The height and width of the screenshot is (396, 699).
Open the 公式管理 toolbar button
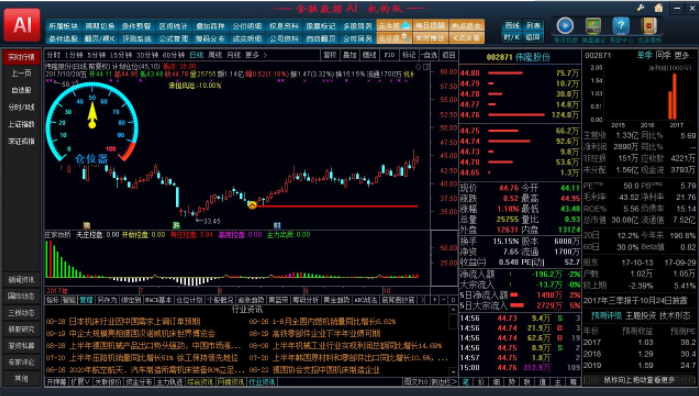coord(173,38)
